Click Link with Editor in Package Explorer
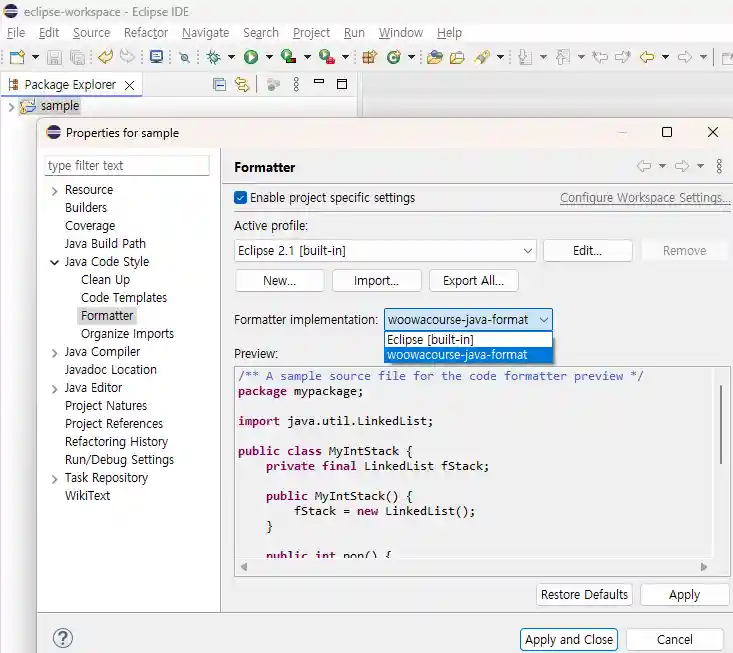 [x=242, y=85]
